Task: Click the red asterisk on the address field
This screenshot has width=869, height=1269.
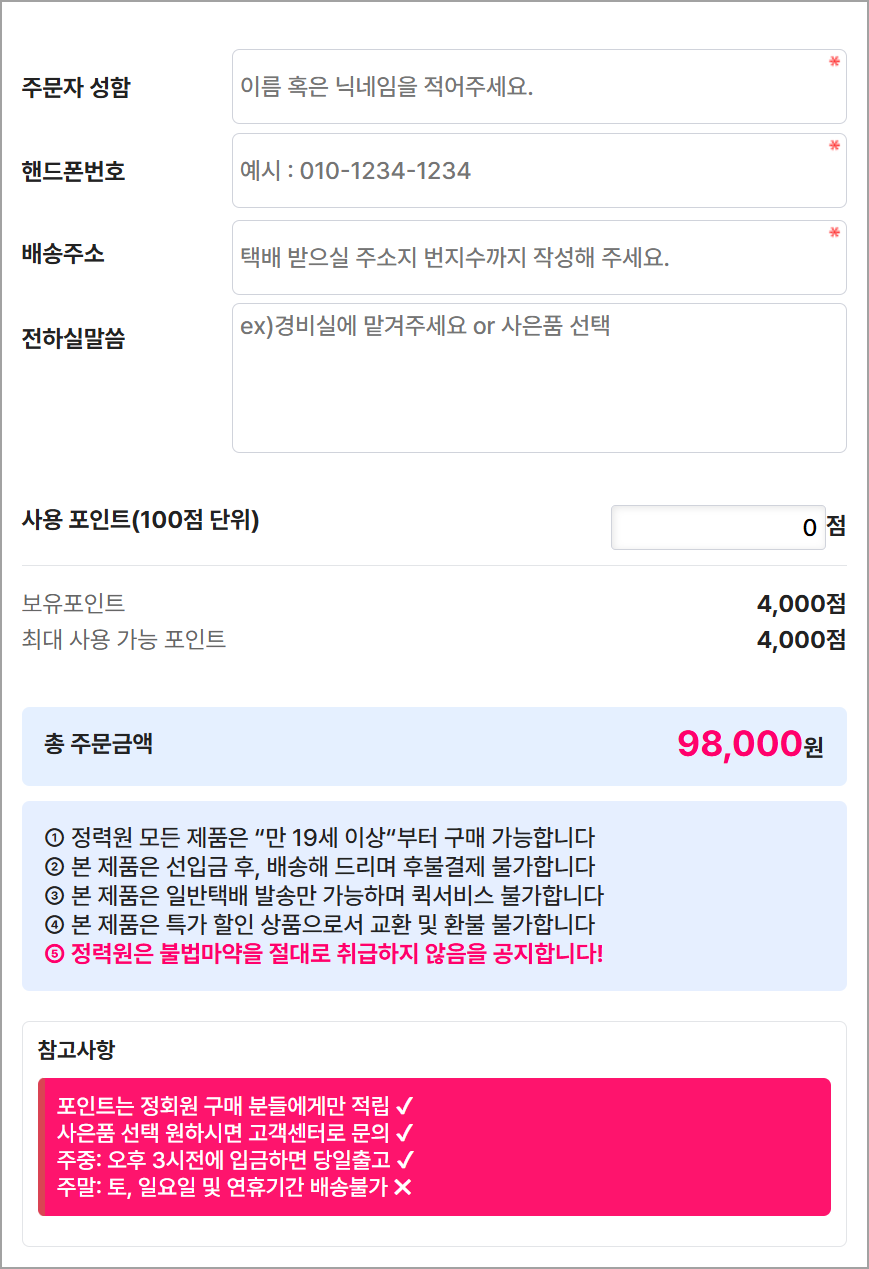Action: (x=834, y=233)
